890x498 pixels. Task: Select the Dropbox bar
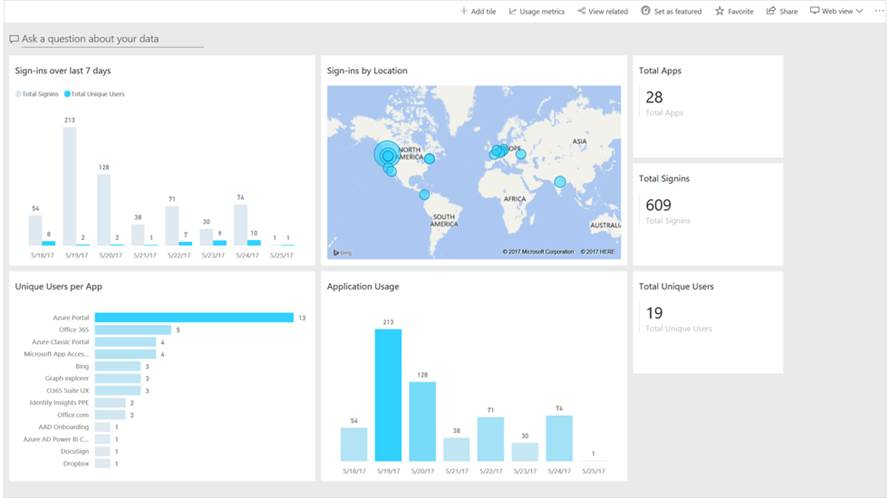click(102, 464)
